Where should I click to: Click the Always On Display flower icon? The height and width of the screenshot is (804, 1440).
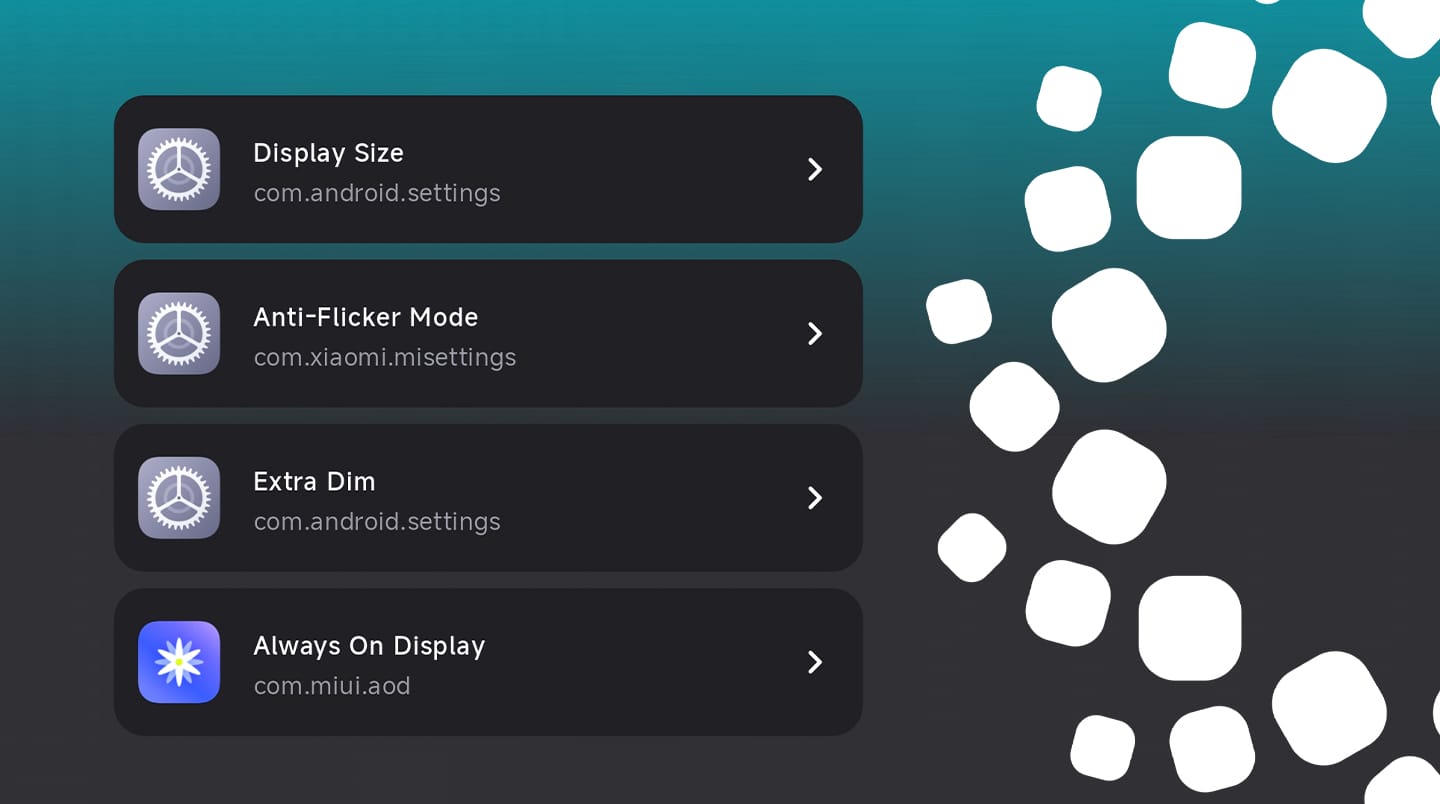point(179,662)
